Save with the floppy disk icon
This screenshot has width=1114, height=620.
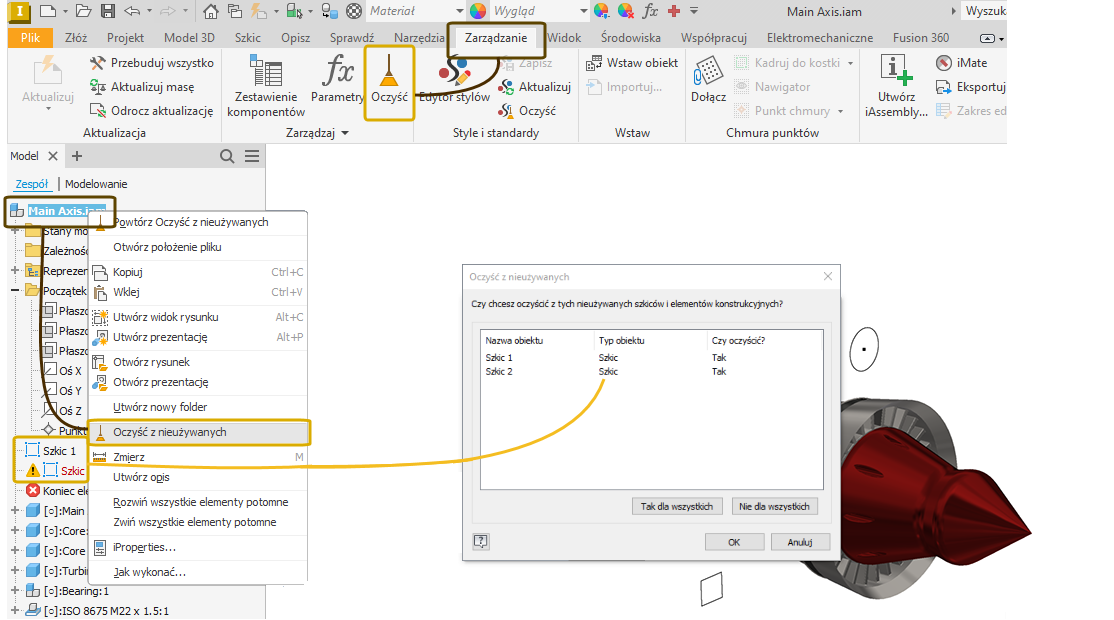(107, 11)
